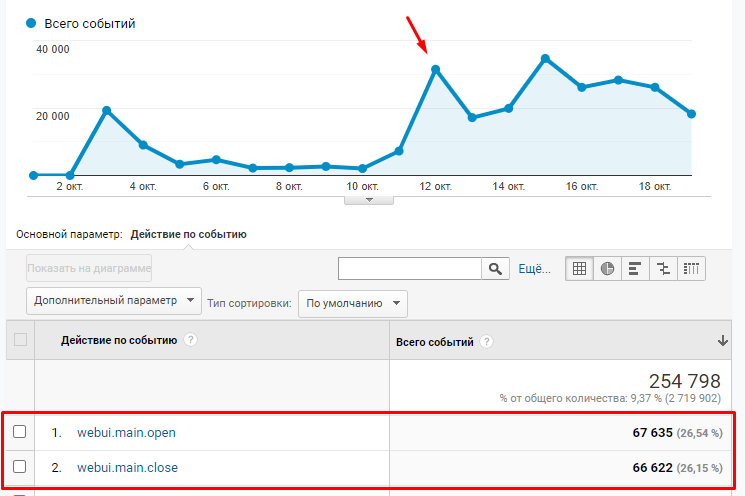The image size is (745, 496).
Task: Open the Дополнительный параметр dropdown
Action: pyautogui.click(x=114, y=301)
